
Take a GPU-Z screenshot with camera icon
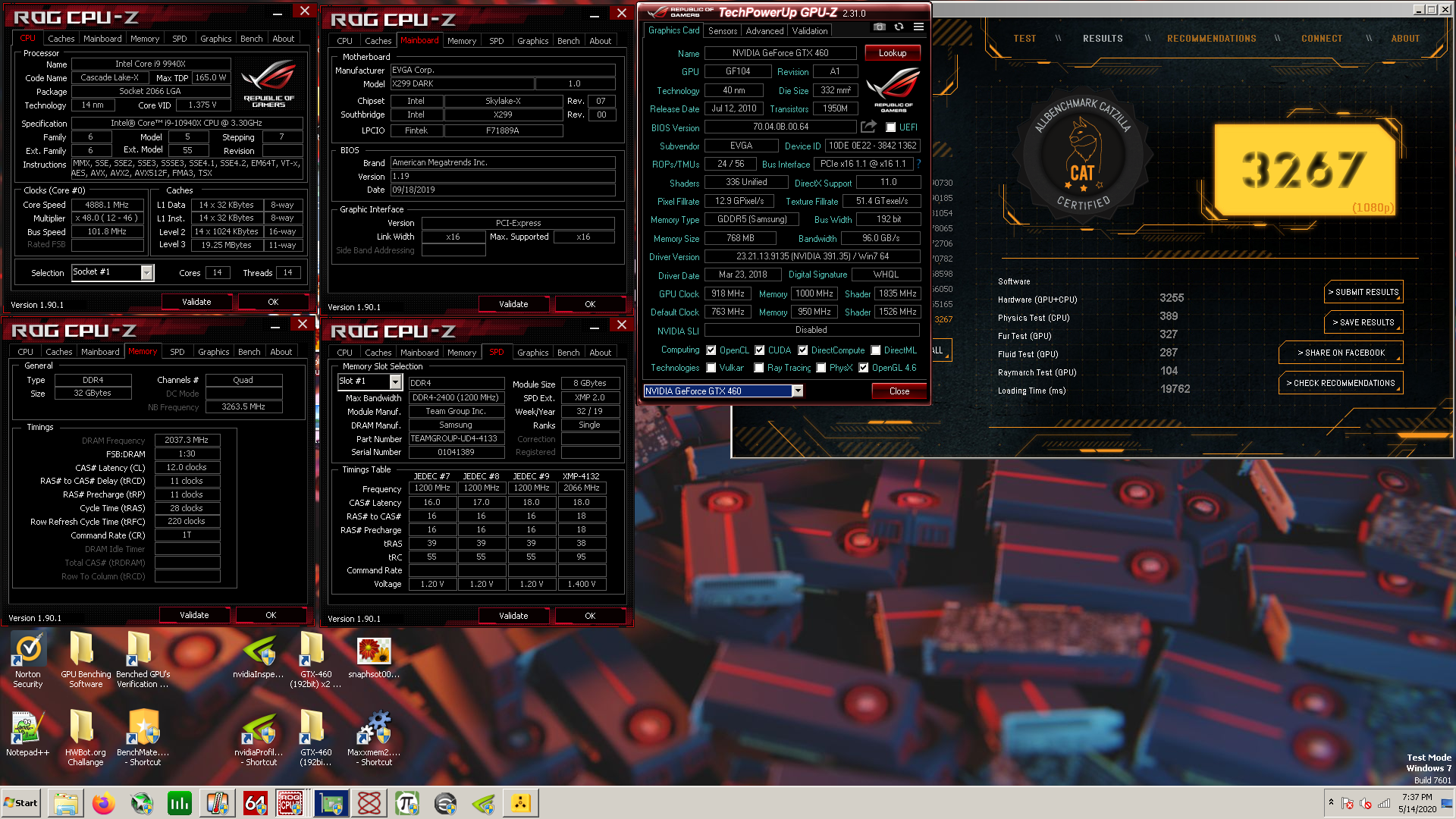point(879,27)
